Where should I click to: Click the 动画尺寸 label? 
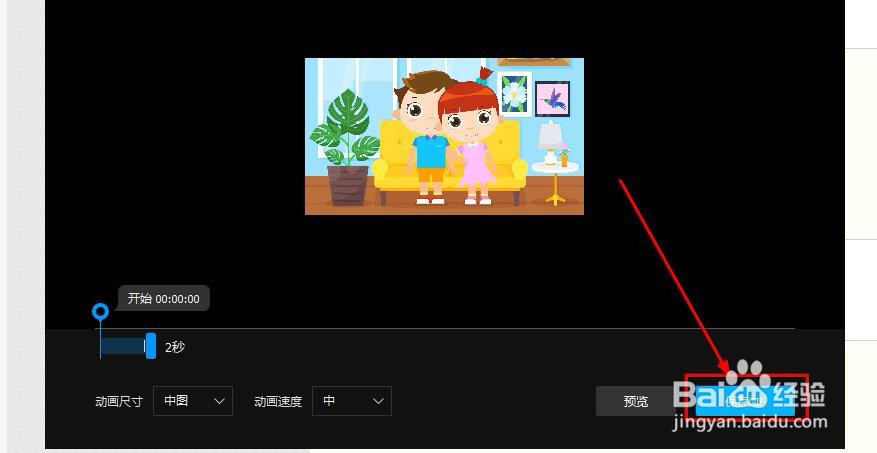click(x=119, y=402)
